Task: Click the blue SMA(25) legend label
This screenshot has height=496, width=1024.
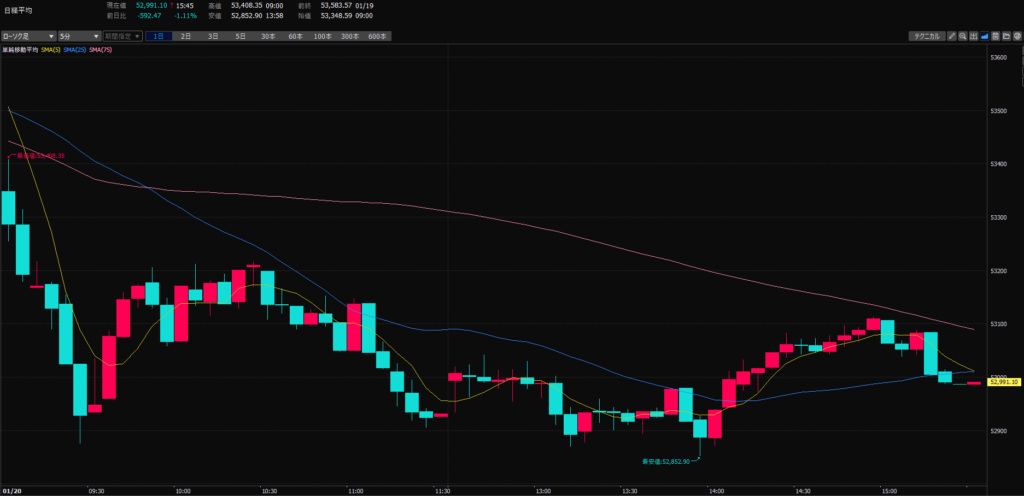Action: [x=75, y=49]
